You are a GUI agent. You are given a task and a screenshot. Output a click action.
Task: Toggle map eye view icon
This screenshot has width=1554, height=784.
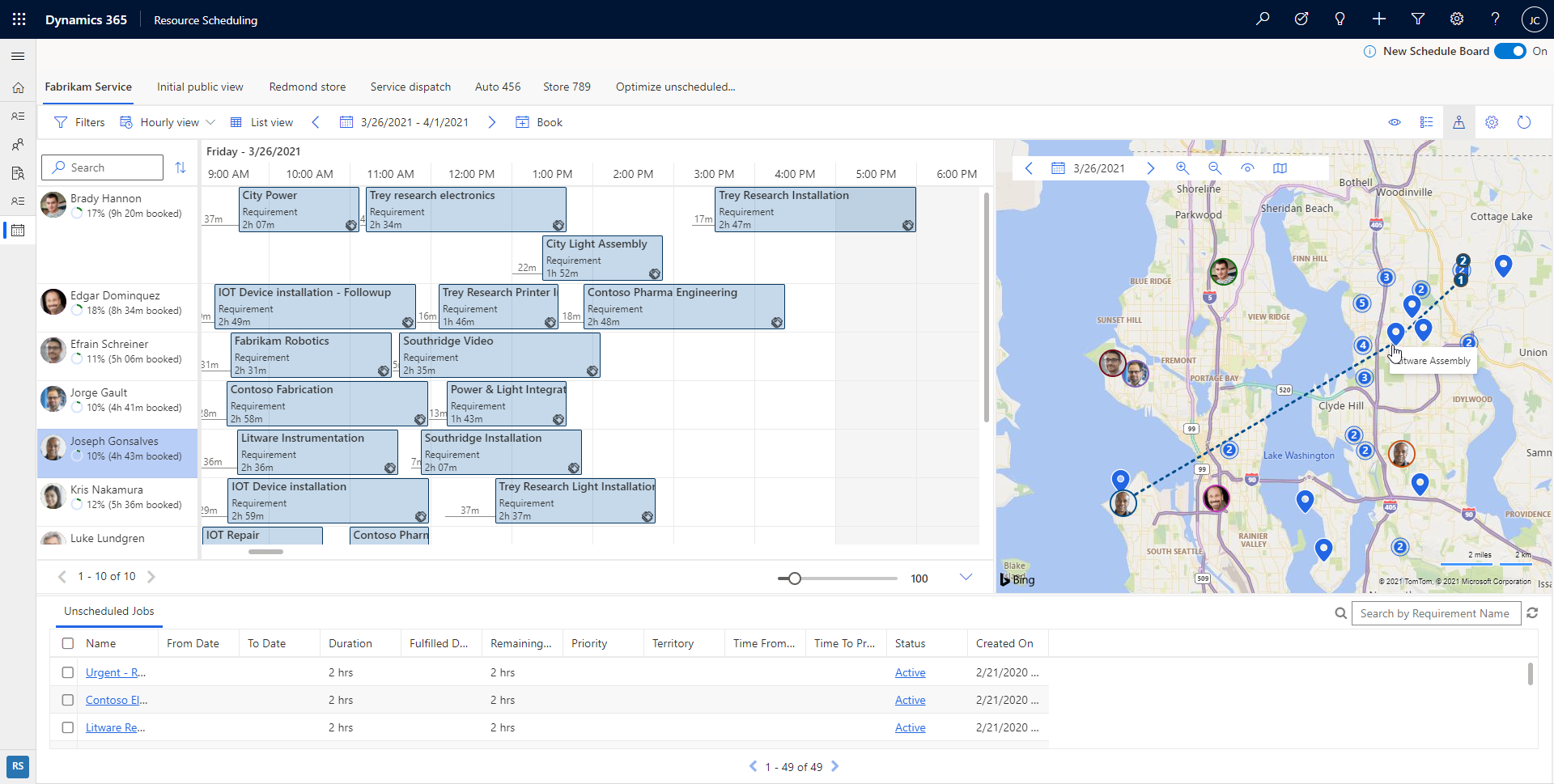[x=1247, y=168]
